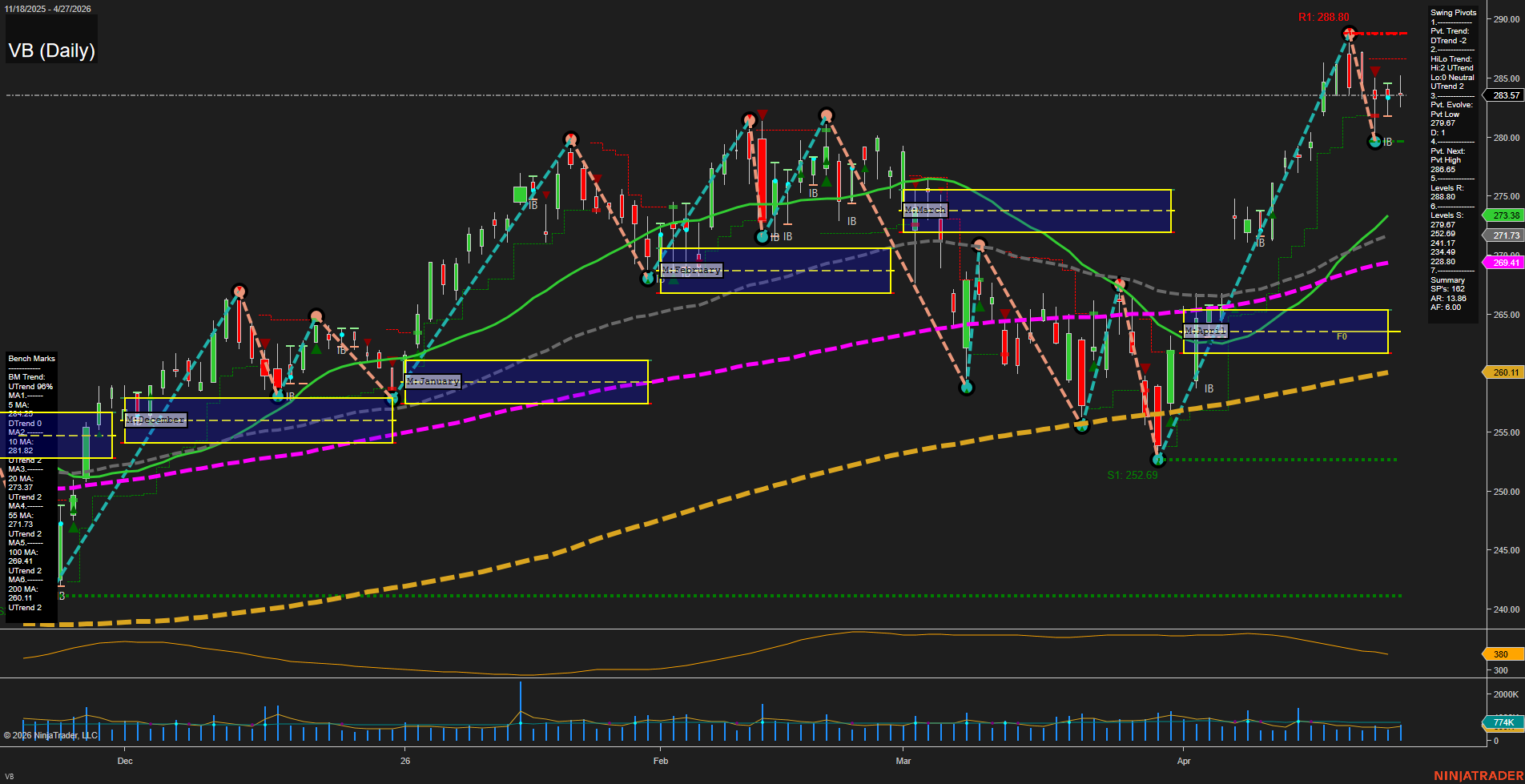Select the Bench Marks panel header
1525x784 pixels.
(32, 359)
